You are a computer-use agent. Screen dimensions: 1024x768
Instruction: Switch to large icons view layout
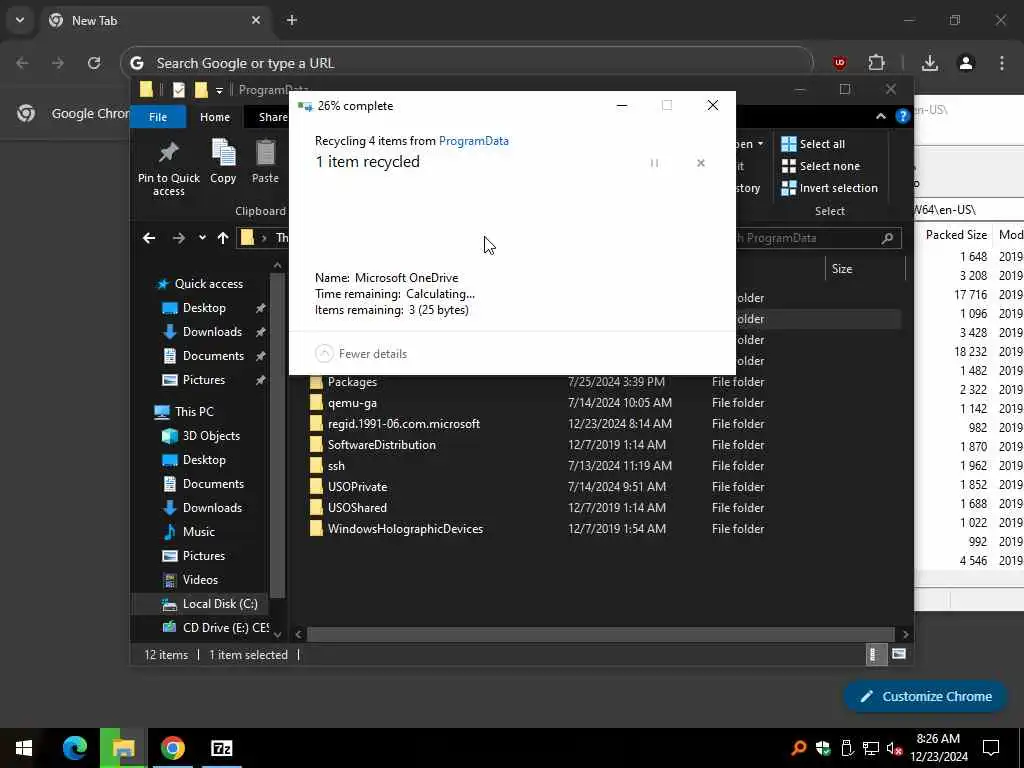coord(899,654)
